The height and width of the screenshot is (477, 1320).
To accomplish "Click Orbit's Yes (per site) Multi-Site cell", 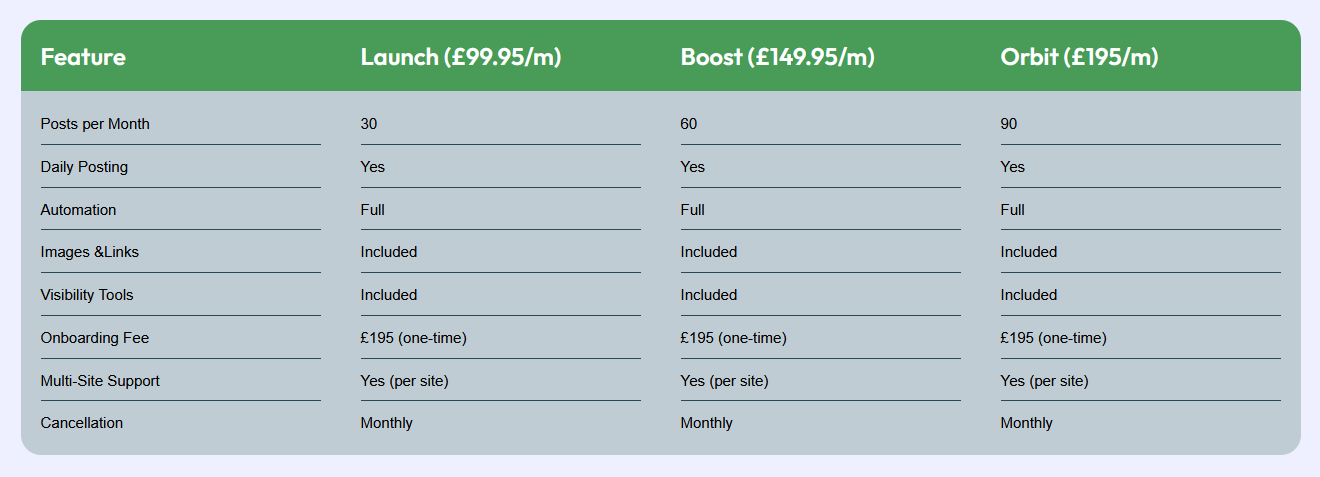I will click(x=1044, y=381).
